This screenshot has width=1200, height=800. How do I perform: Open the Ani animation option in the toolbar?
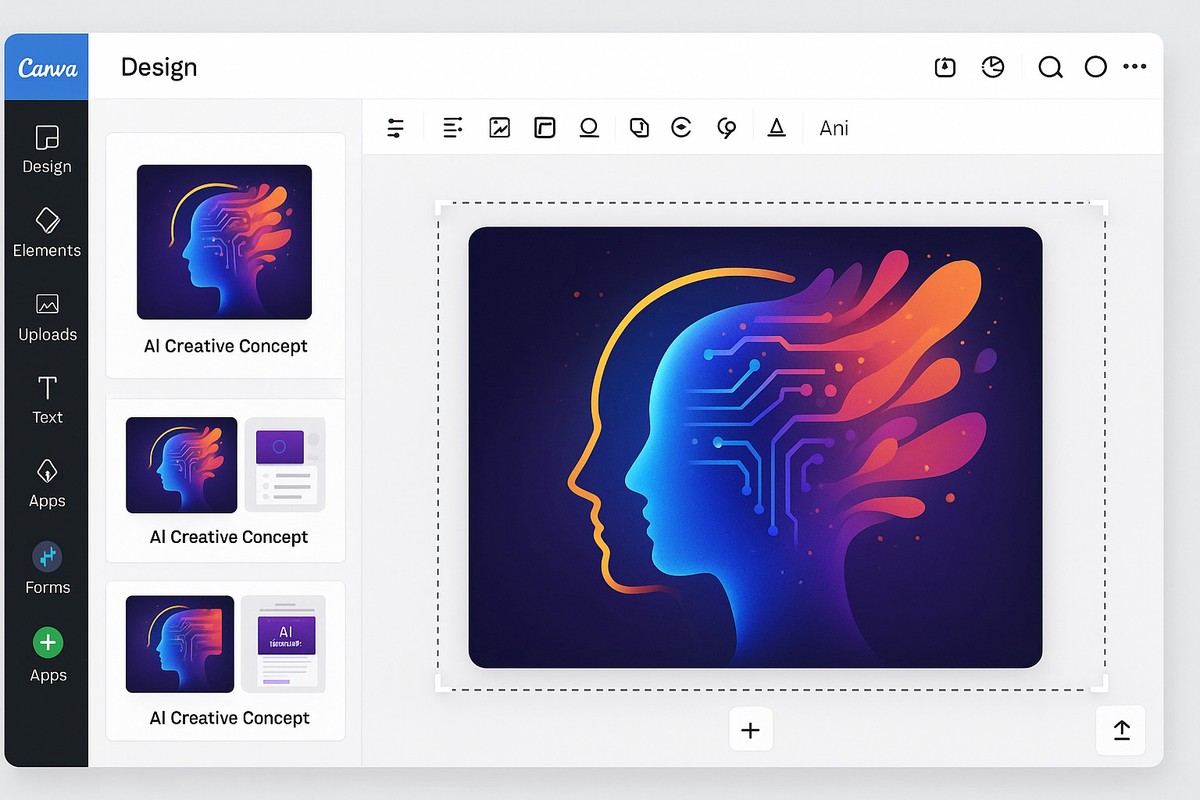(x=834, y=127)
